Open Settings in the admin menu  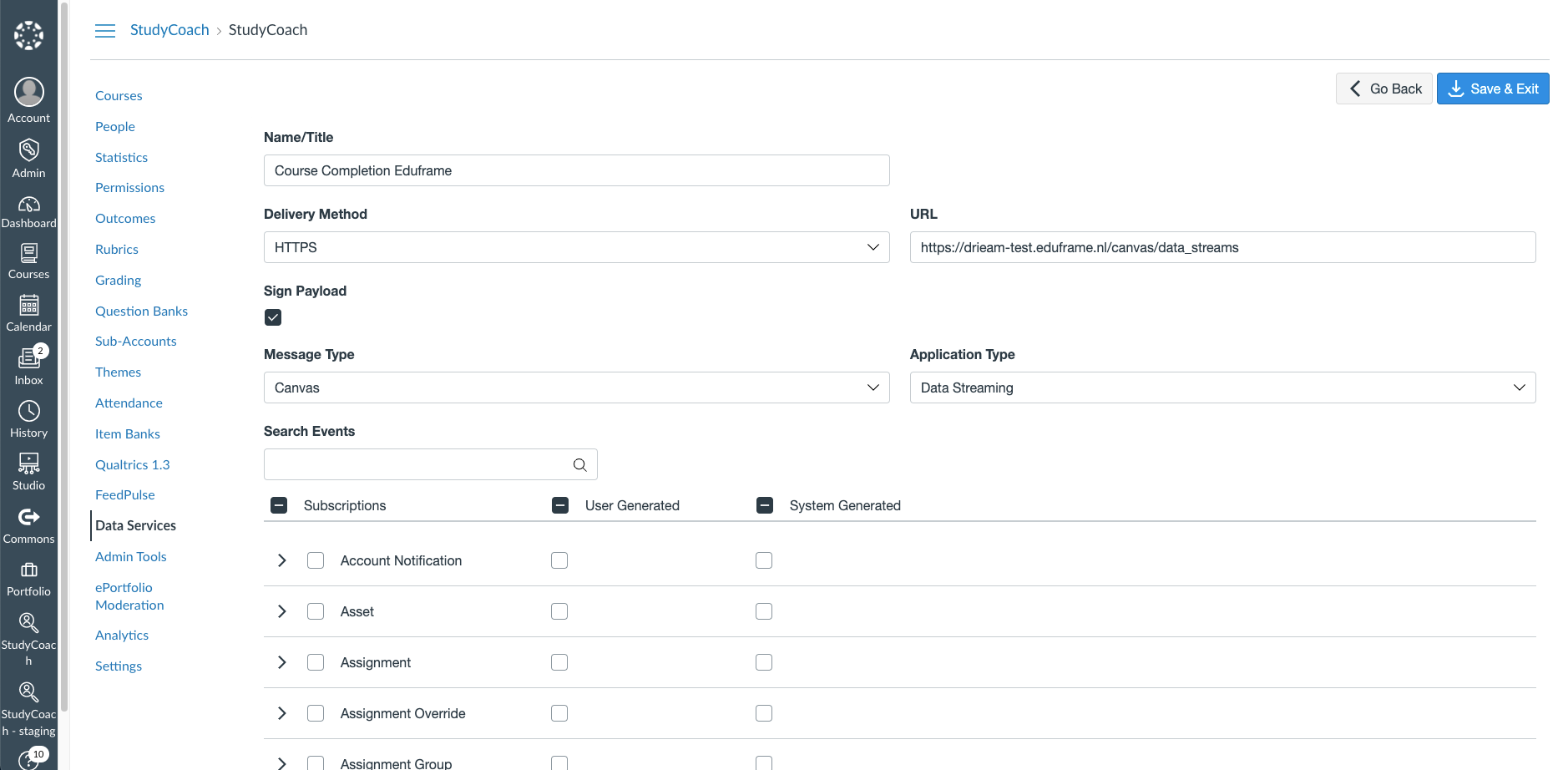coord(119,666)
